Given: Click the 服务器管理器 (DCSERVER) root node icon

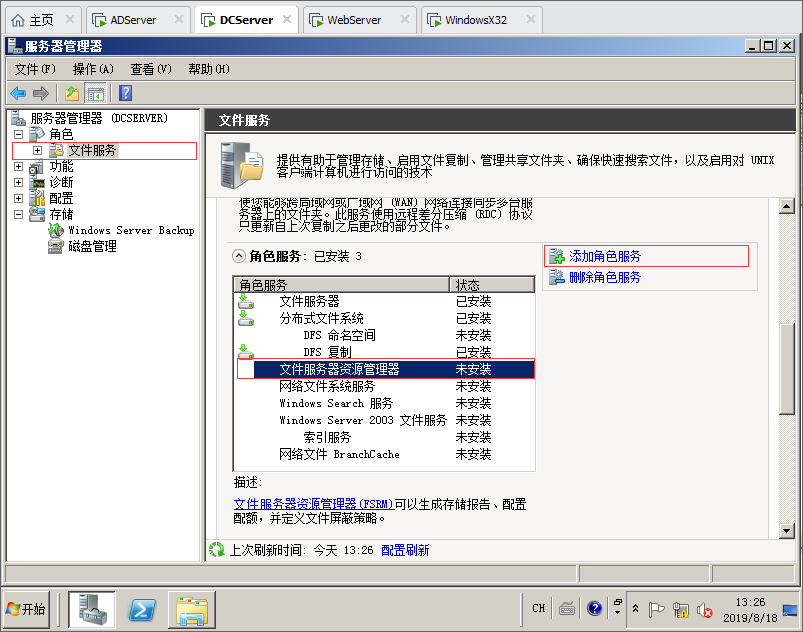Looking at the screenshot, I should (x=18, y=118).
